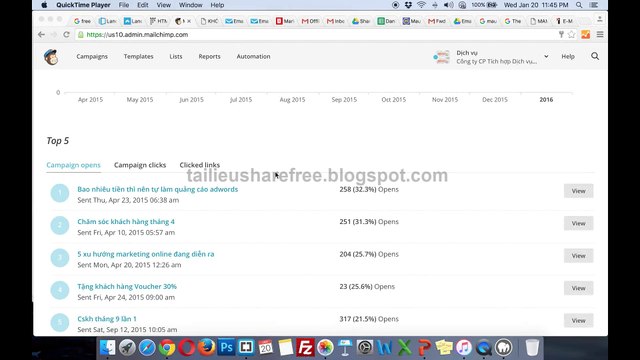Click View for 'Tặng khách hàng Voucher 30%'
This screenshot has height=360, width=640.
pos(578,288)
